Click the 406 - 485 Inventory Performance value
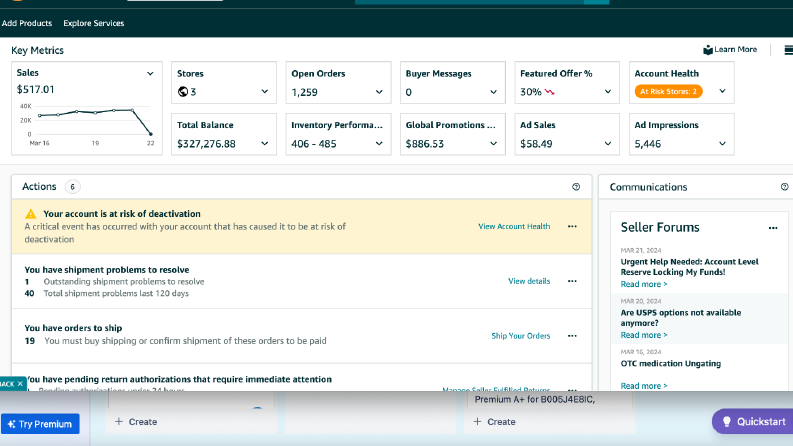Screen dimensions: 793x446 coord(314,144)
